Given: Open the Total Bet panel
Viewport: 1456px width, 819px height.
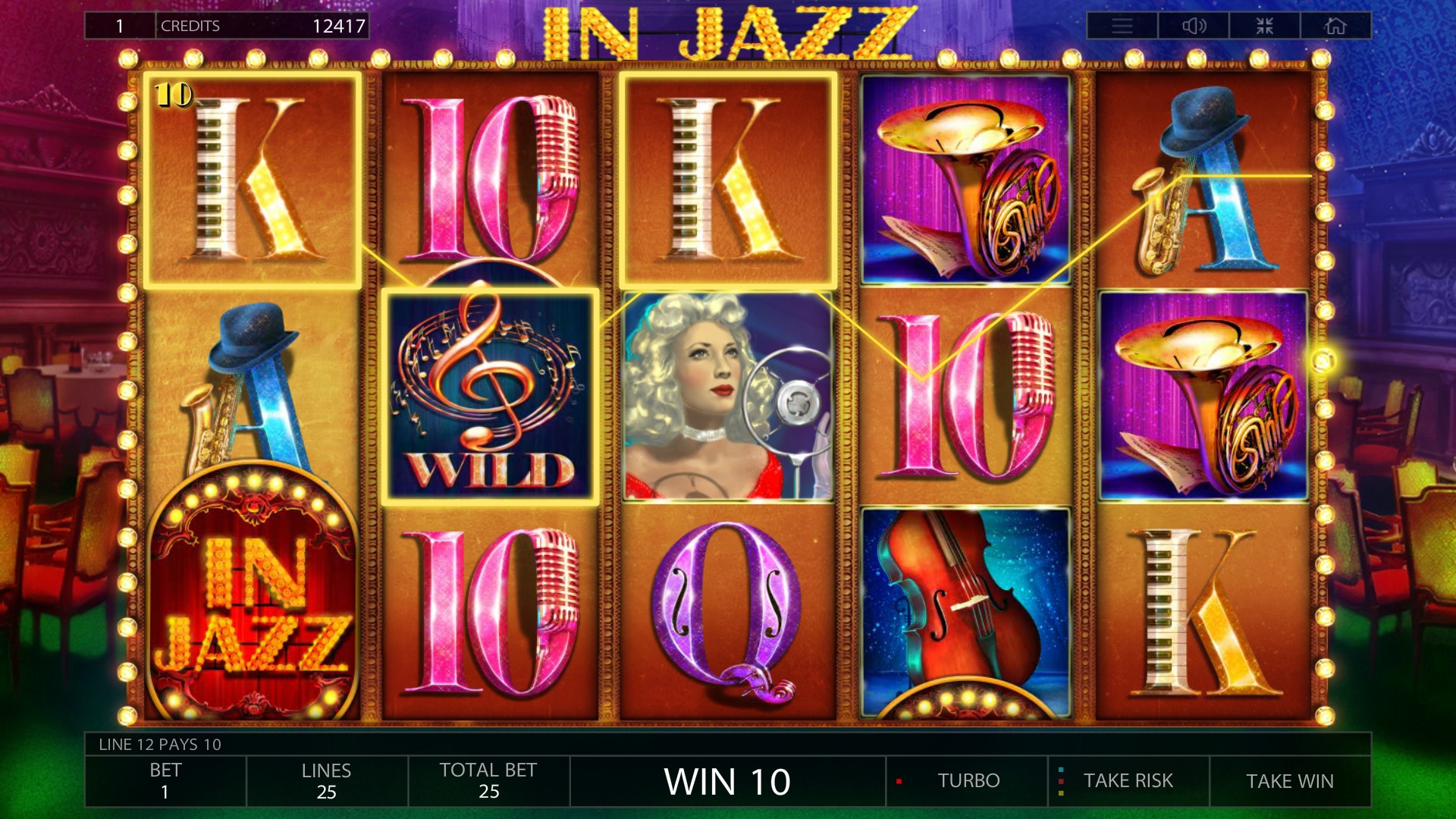Looking at the screenshot, I should click(489, 780).
